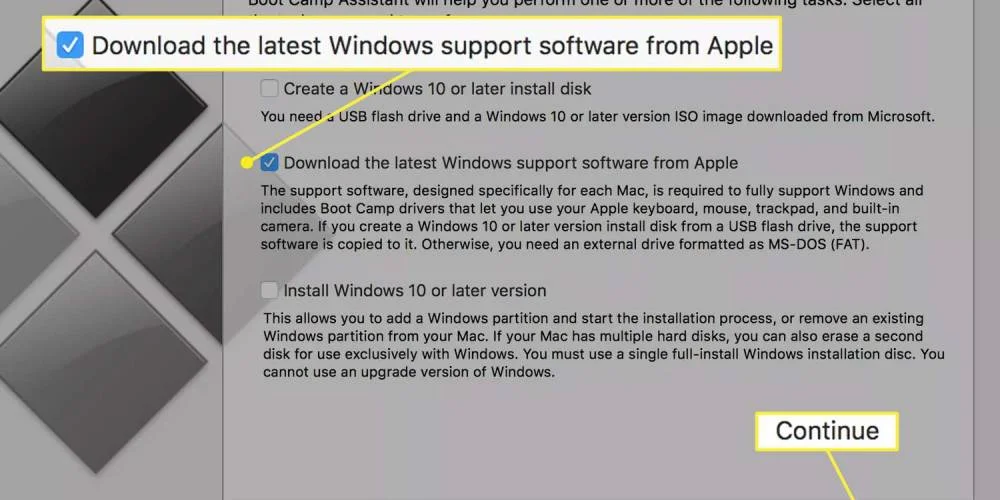Click the dialog's 'Download the latest Windows support software' label
The image size is (1000, 500).
511,163
